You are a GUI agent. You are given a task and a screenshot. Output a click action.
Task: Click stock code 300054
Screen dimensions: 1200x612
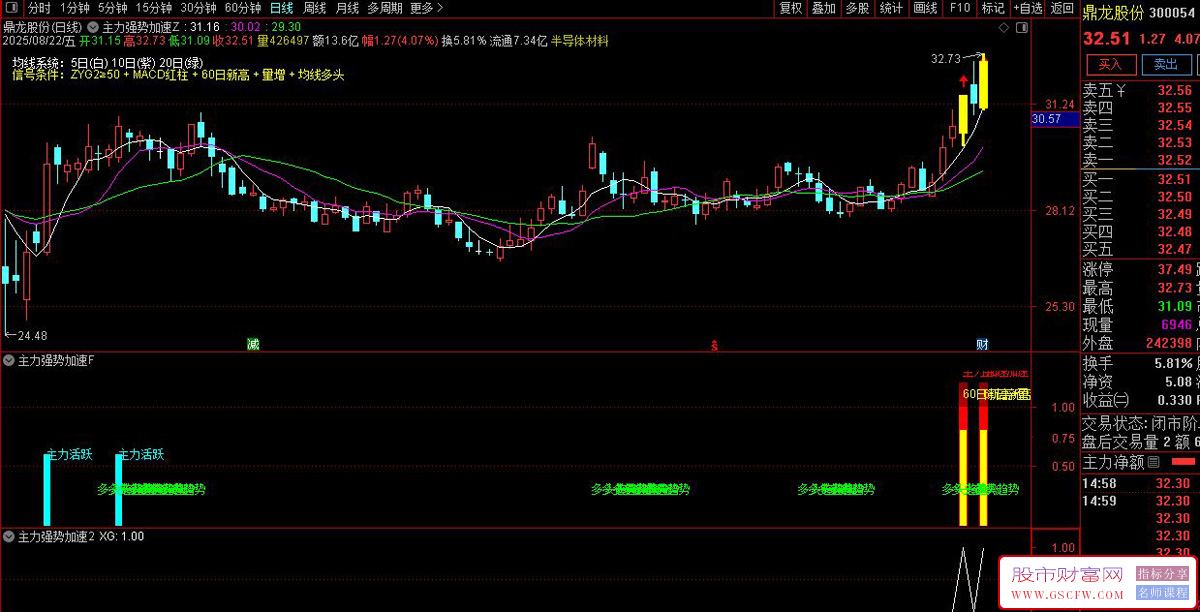point(1174,12)
